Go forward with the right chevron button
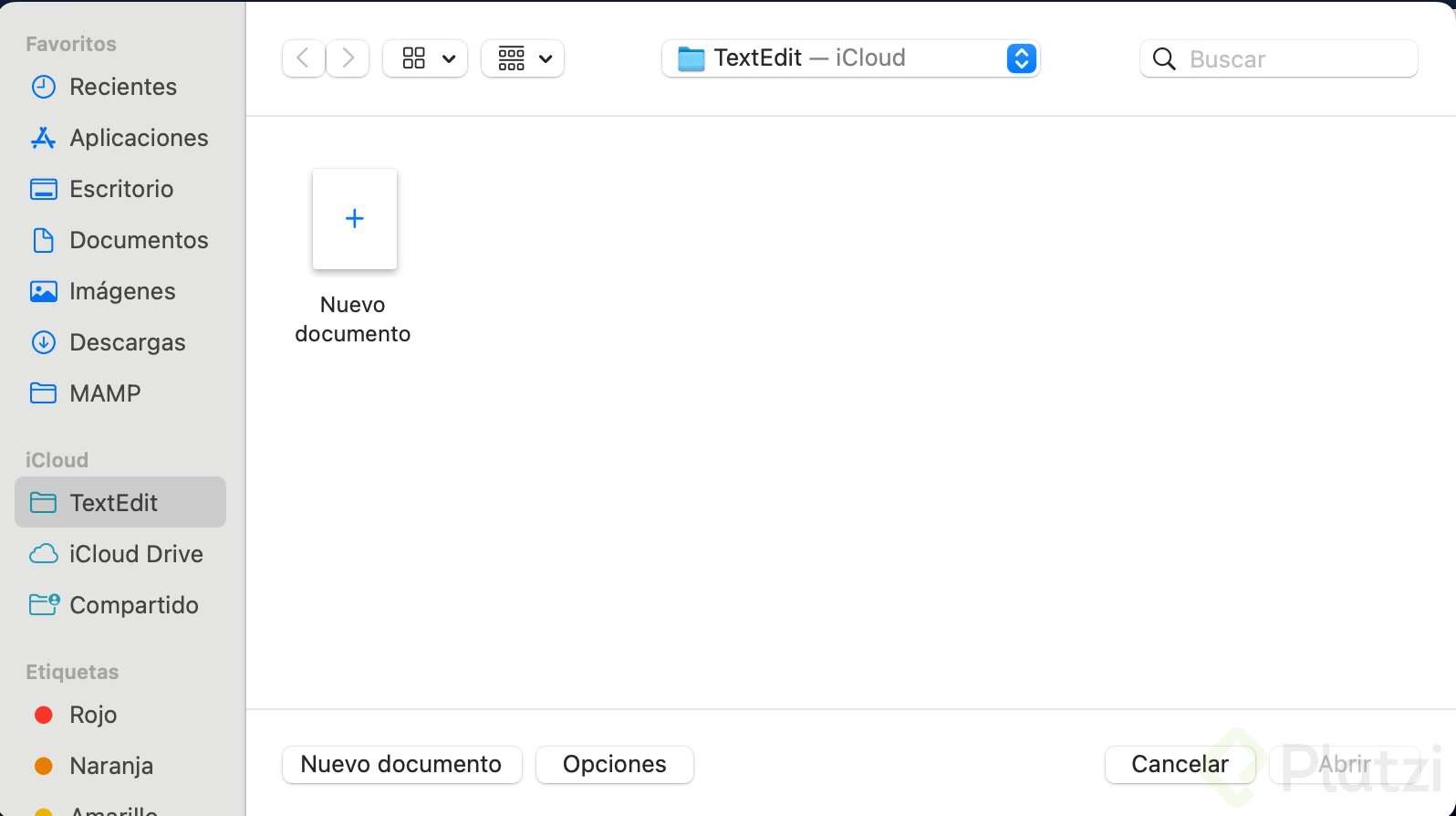The image size is (1456, 816). point(348,58)
